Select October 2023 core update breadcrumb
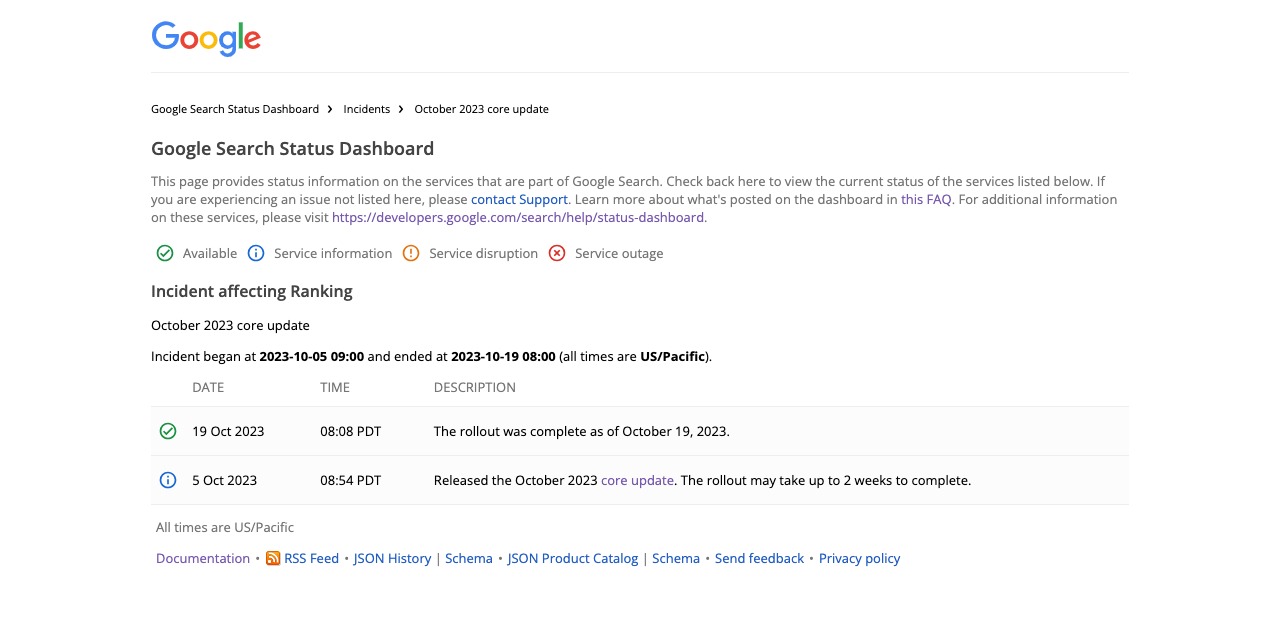1280x637 pixels. pos(481,109)
